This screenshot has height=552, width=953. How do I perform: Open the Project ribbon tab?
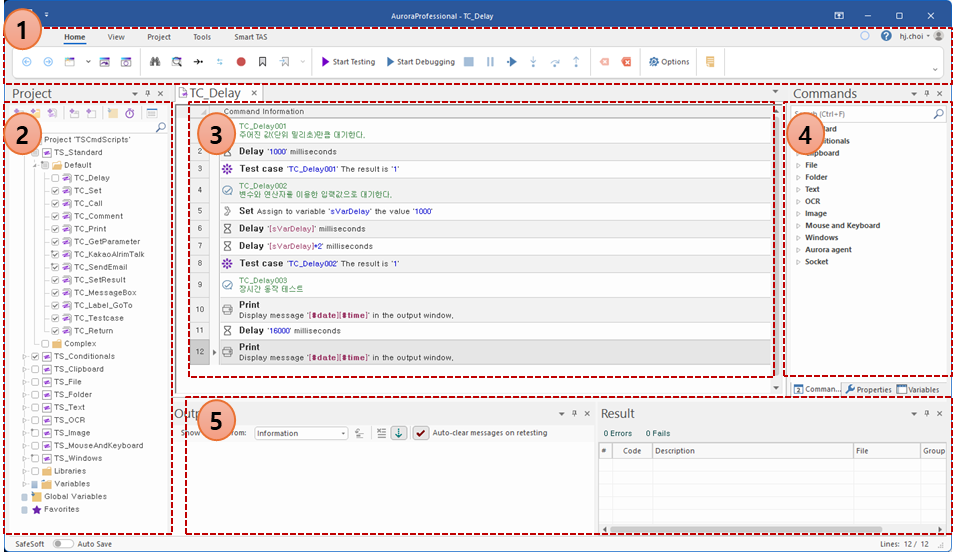pyautogui.click(x=159, y=37)
